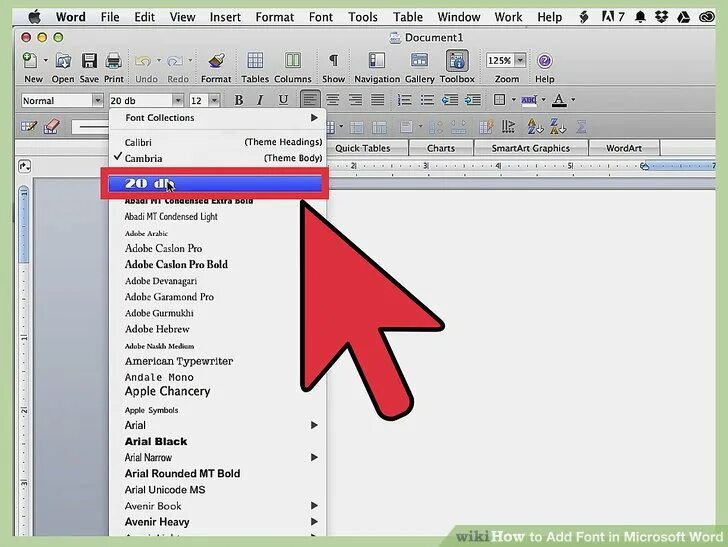Click the Highlight color button
728x547 pixels.
(529, 100)
